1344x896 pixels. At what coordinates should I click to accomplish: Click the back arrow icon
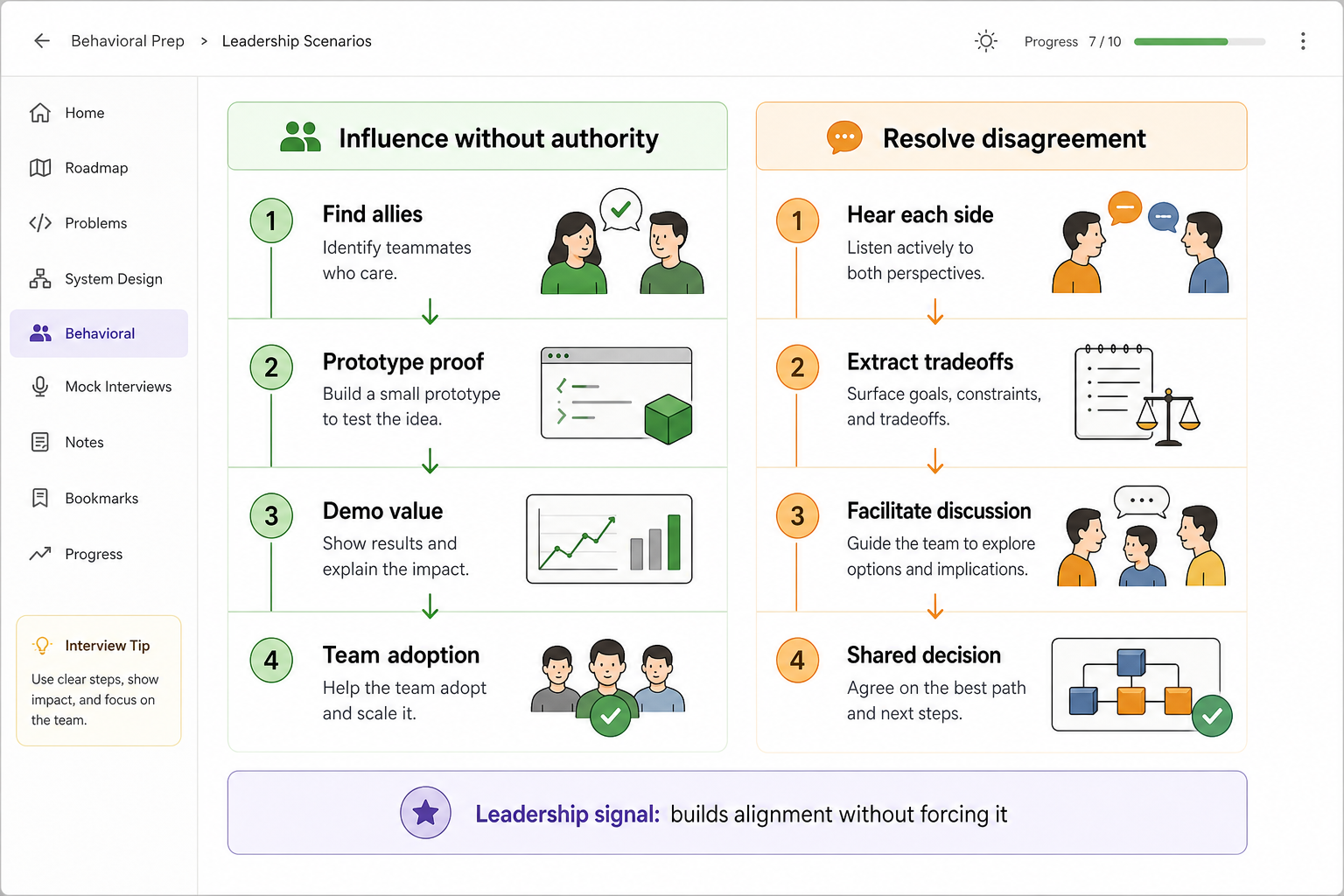coord(42,41)
